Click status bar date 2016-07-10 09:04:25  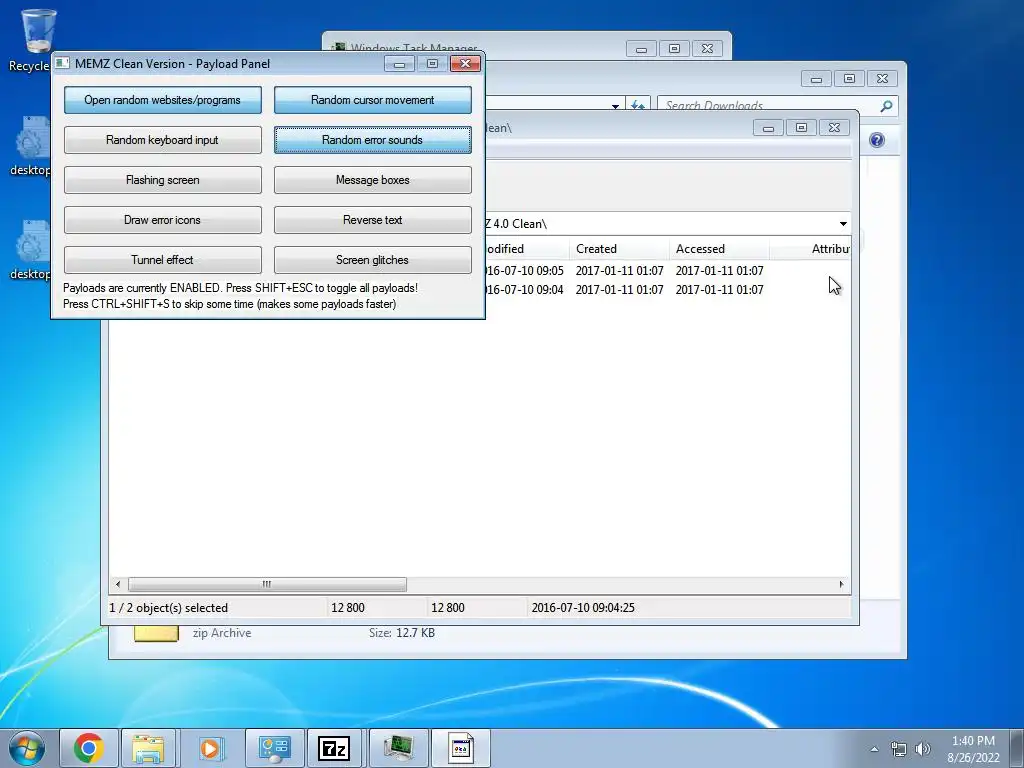[x=583, y=607]
